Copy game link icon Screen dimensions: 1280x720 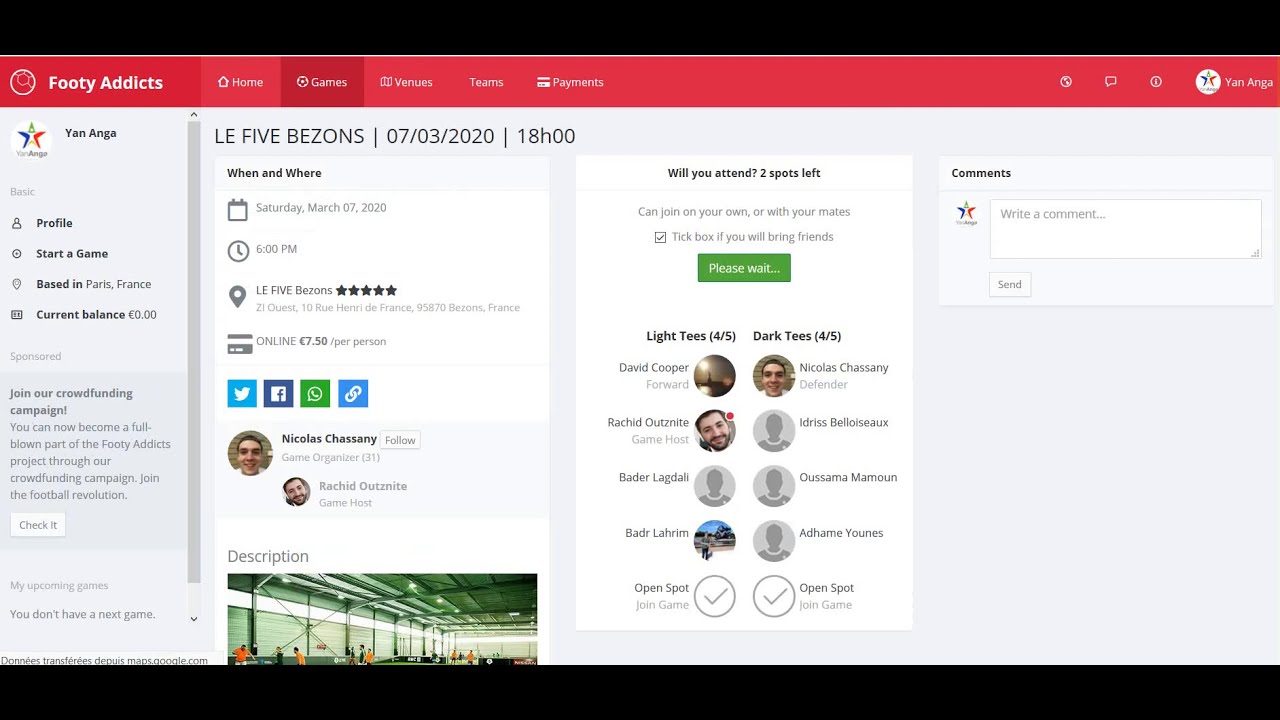point(353,394)
